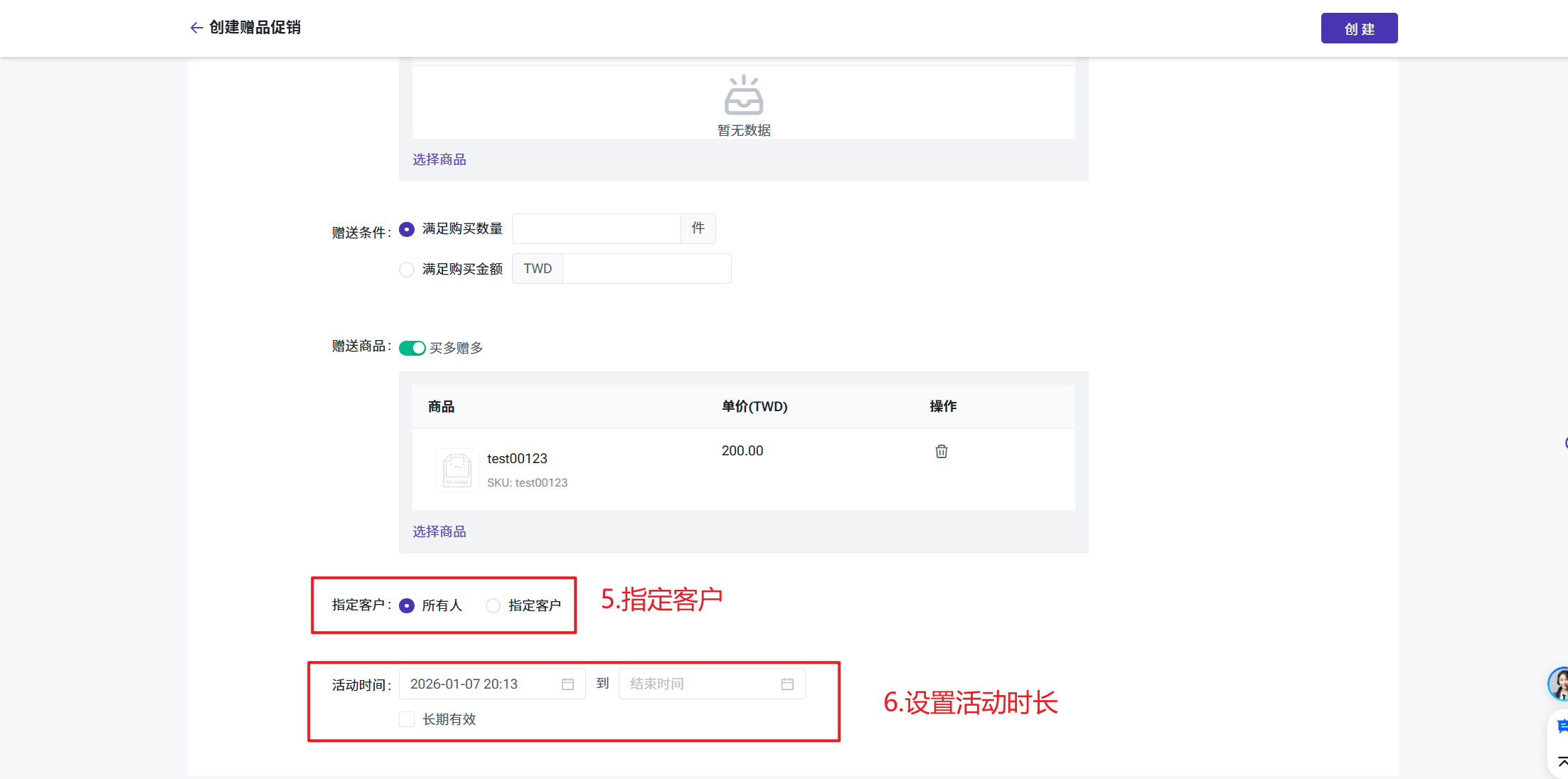The width and height of the screenshot is (1568, 779).
Task: Choose 指定客户 radio option
Action: (x=493, y=605)
